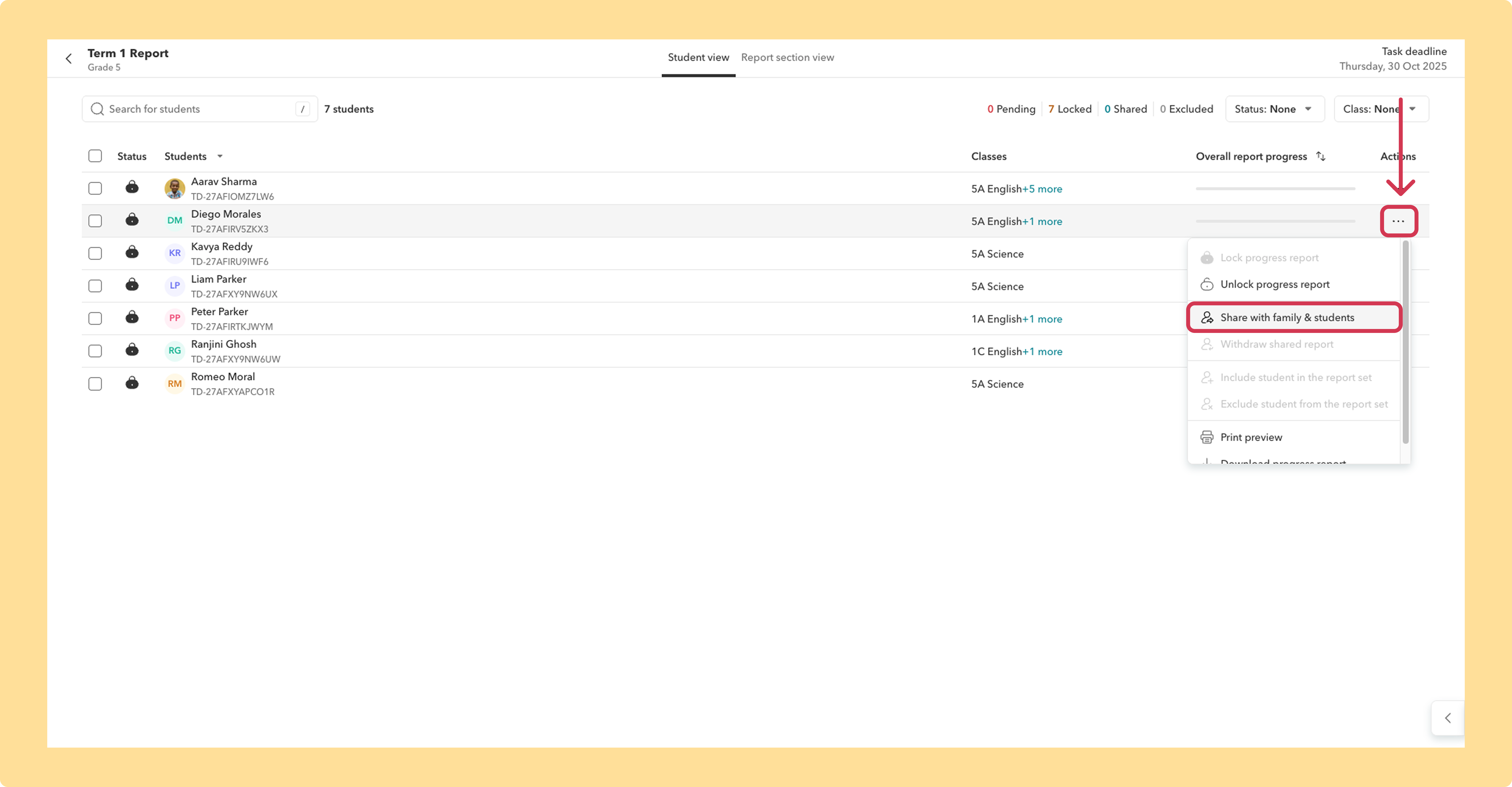The height and width of the screenshot is (787, 1512).
Task: Select the checkbox for Aarav Sharma
Action: click(95, 189)
